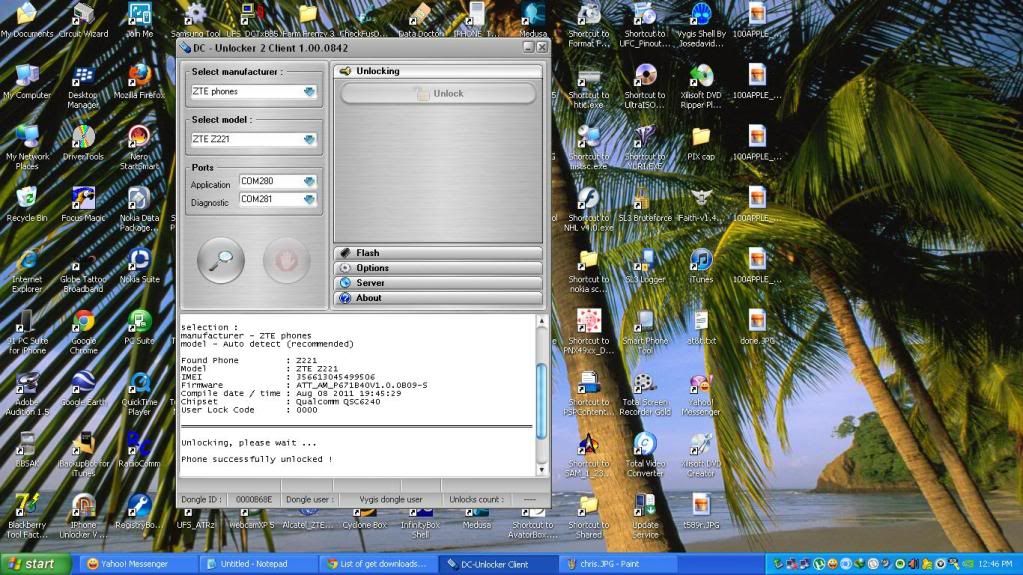Select Google Earth desktop icon
Image resolution: width=1023 pixels, height=575 pixels.
(83, 390)
